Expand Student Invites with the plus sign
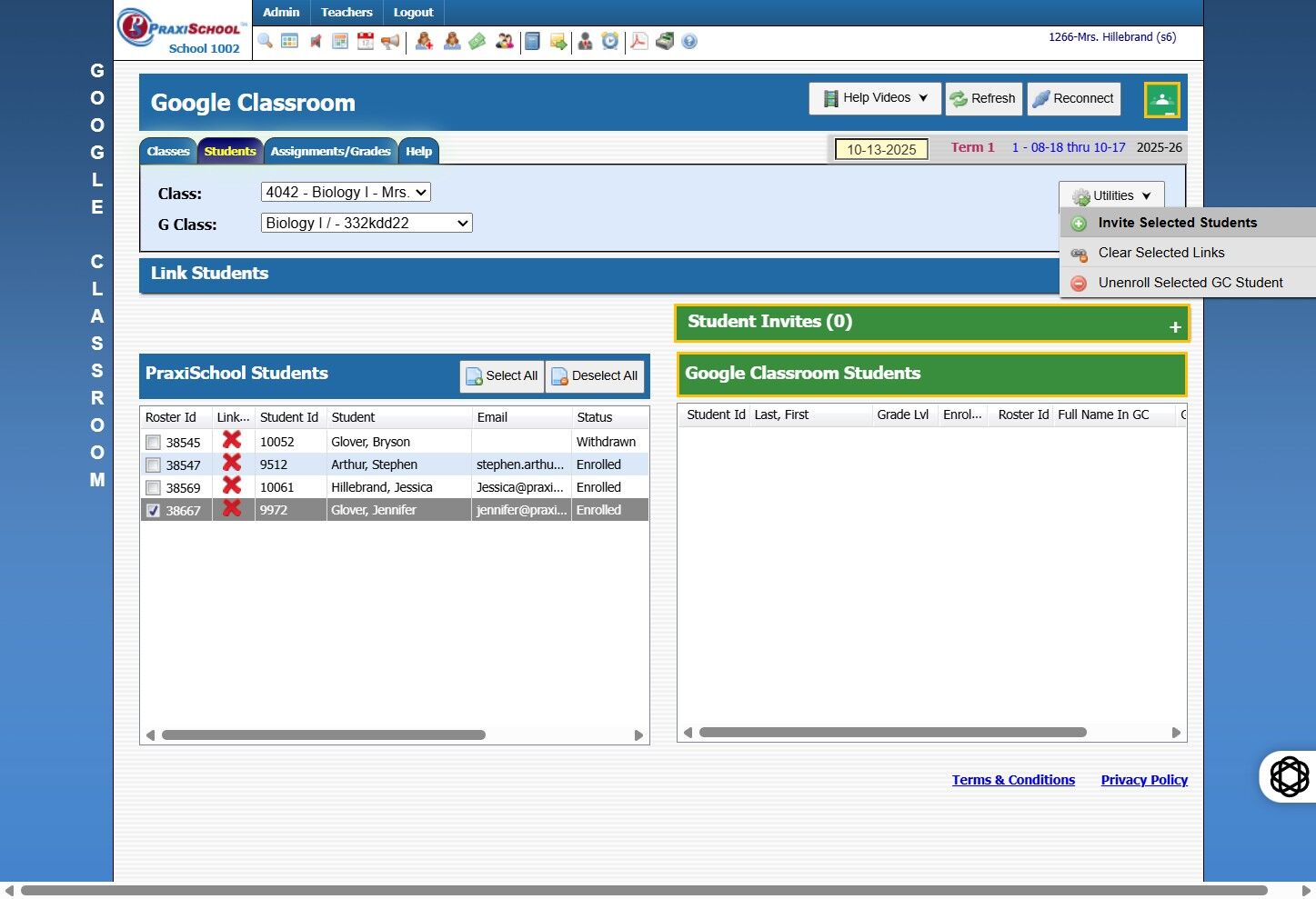Image resolution: width=1316 pixels, height=899 pixels. coord(1175,326)
